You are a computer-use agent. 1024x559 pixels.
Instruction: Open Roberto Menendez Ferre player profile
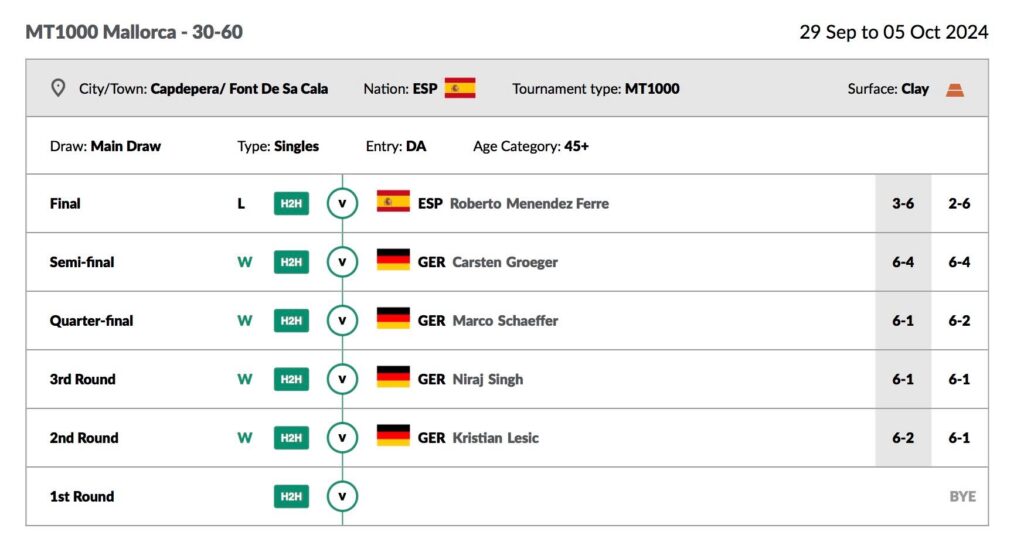[529, 204]
